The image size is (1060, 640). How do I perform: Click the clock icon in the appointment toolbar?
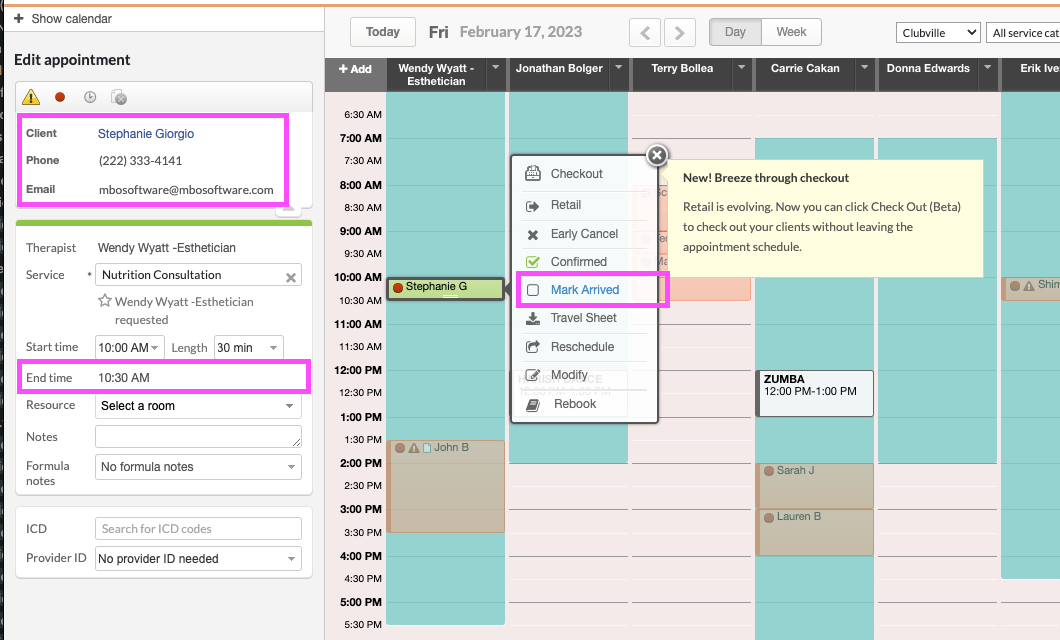88,96
